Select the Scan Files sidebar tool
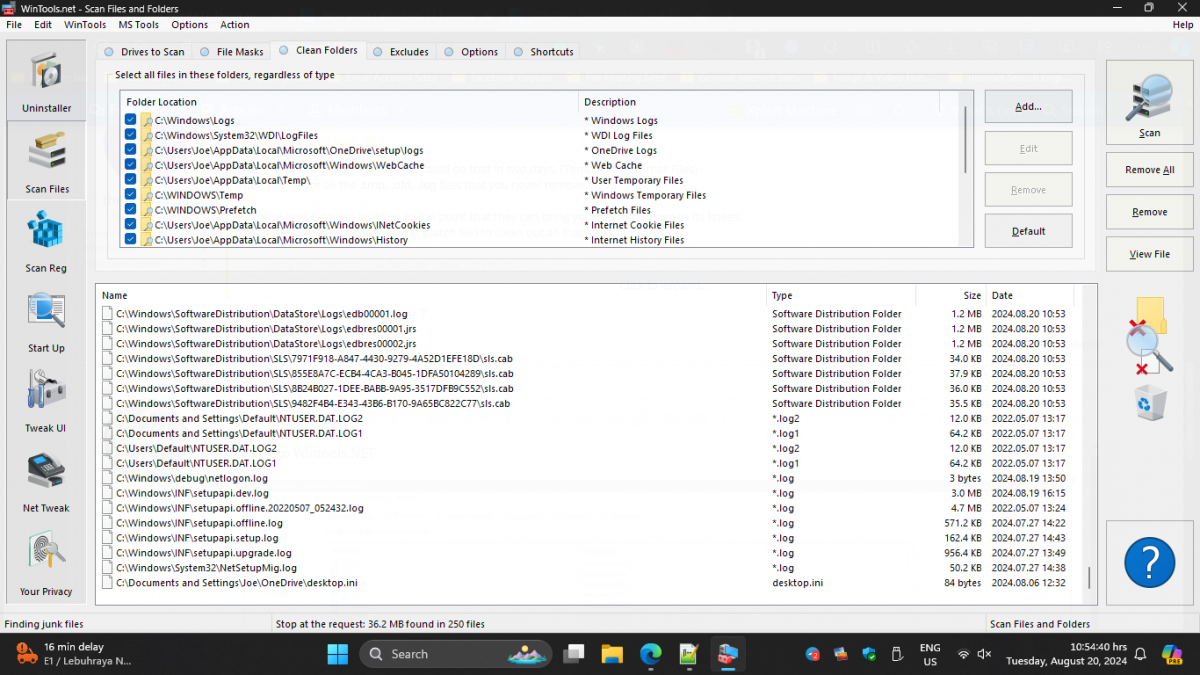Viewport: 1200px width, 675px height. pos(46,161)
